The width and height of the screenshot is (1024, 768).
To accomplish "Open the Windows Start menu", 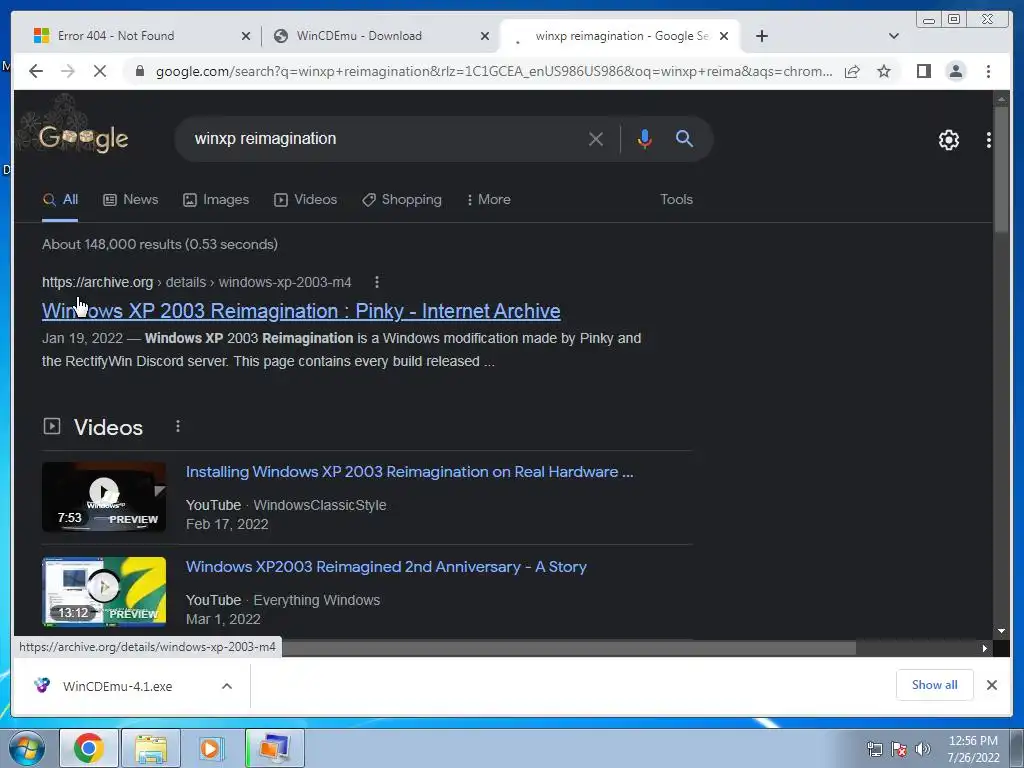I will pos(27,748).
